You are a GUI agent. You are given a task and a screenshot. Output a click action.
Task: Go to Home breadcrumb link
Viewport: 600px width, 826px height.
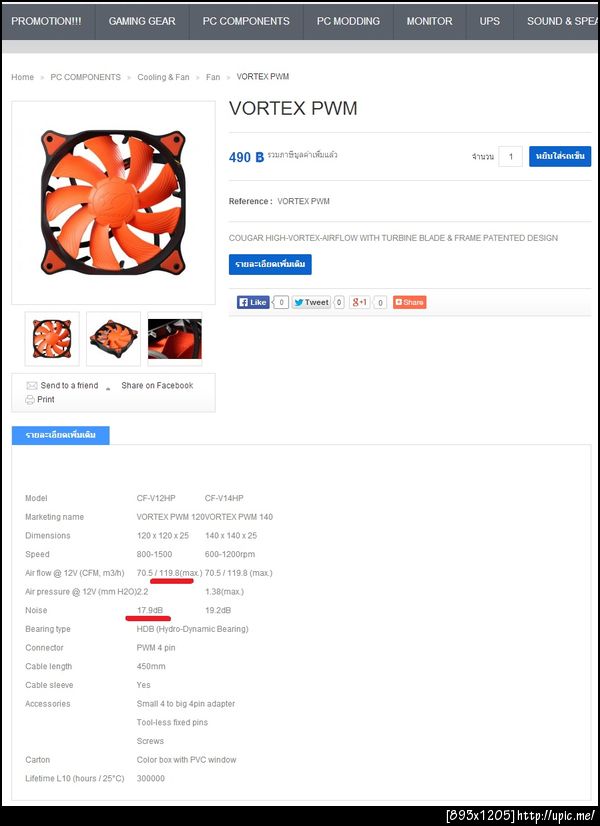[x=23, y=77]
